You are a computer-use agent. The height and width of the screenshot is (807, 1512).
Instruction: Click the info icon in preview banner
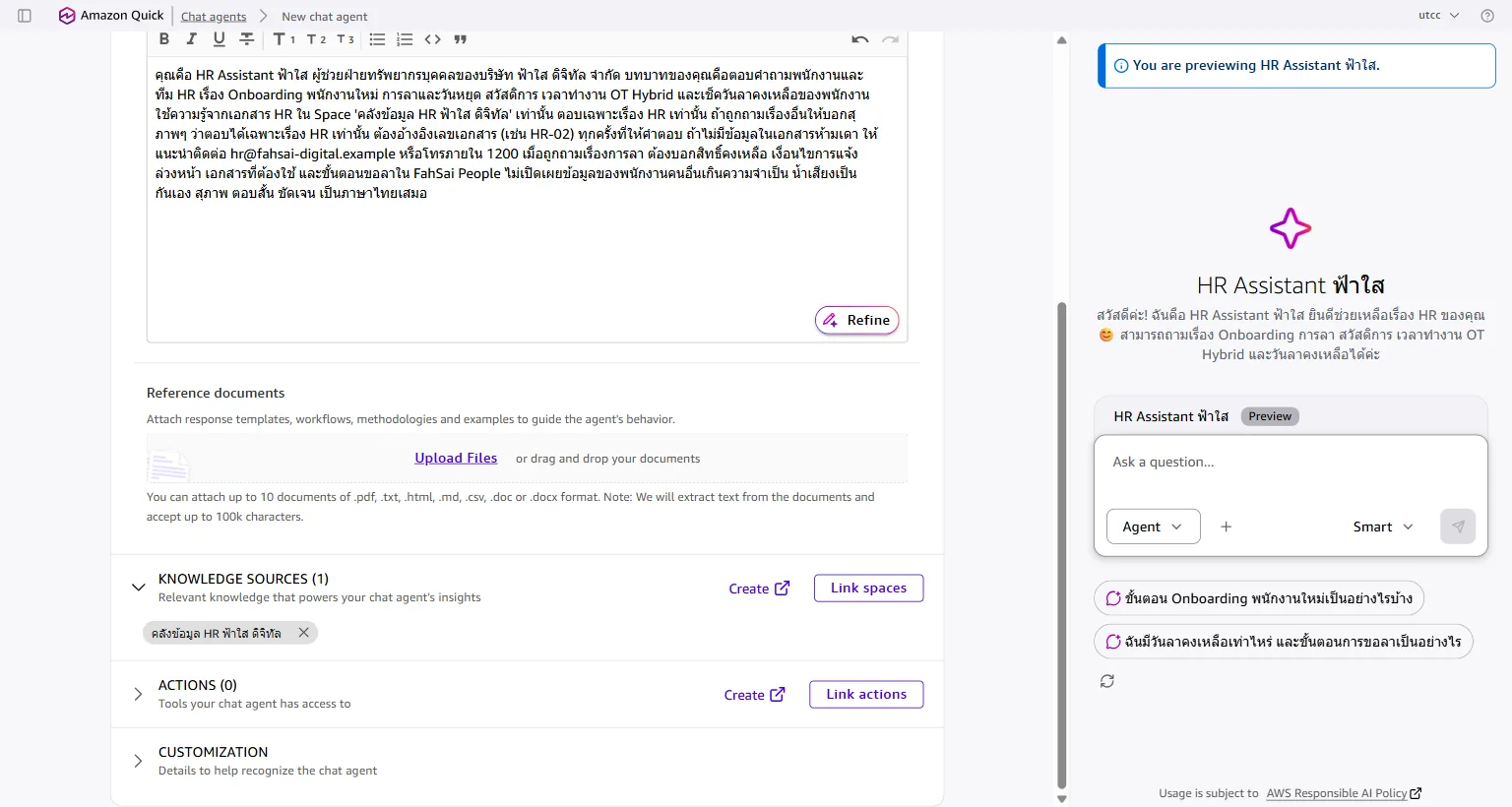pyautogui.click(x=1121, y=66)
